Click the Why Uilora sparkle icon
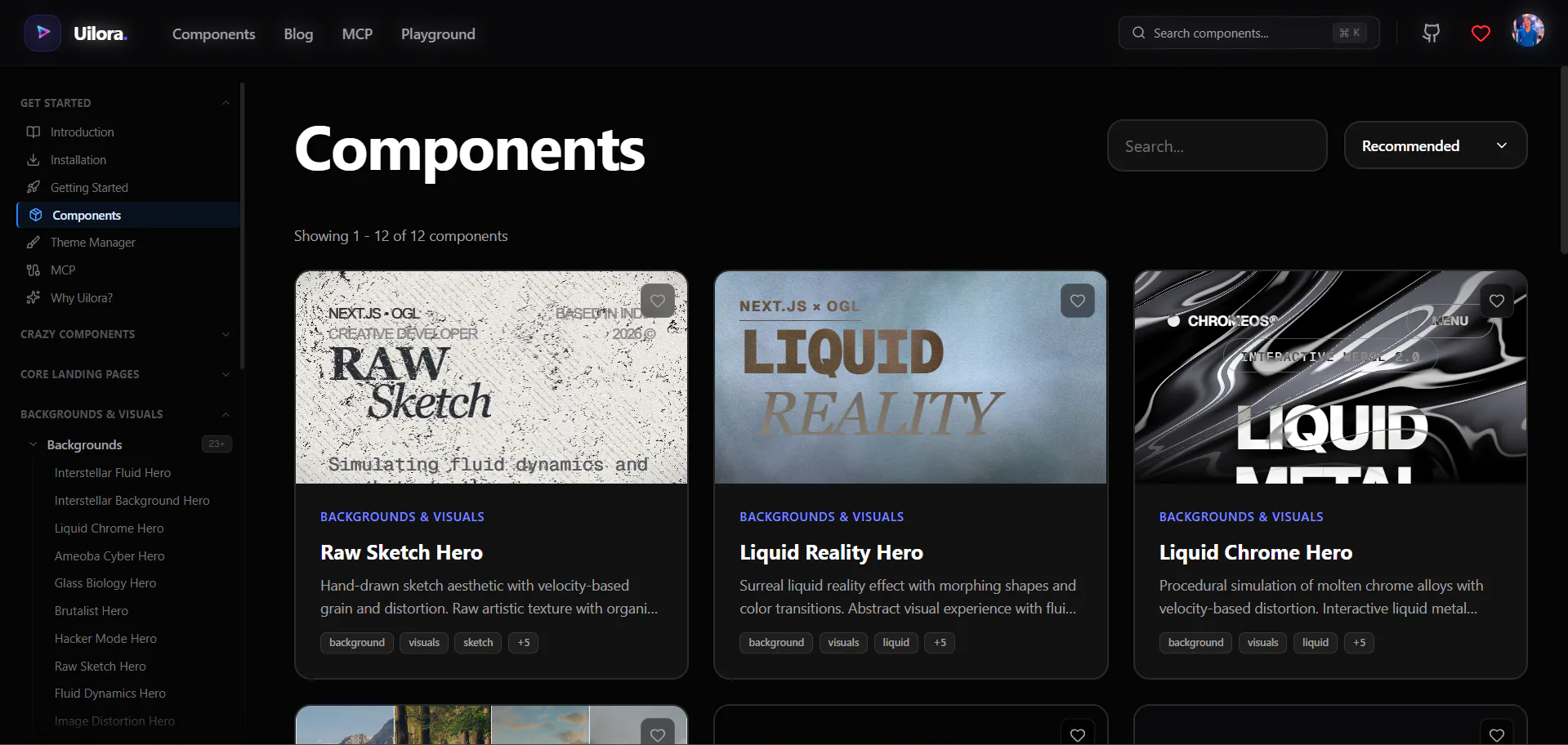Image resolution: width=1568 pixels, height=745 pixels. click(x=34, y=297)
